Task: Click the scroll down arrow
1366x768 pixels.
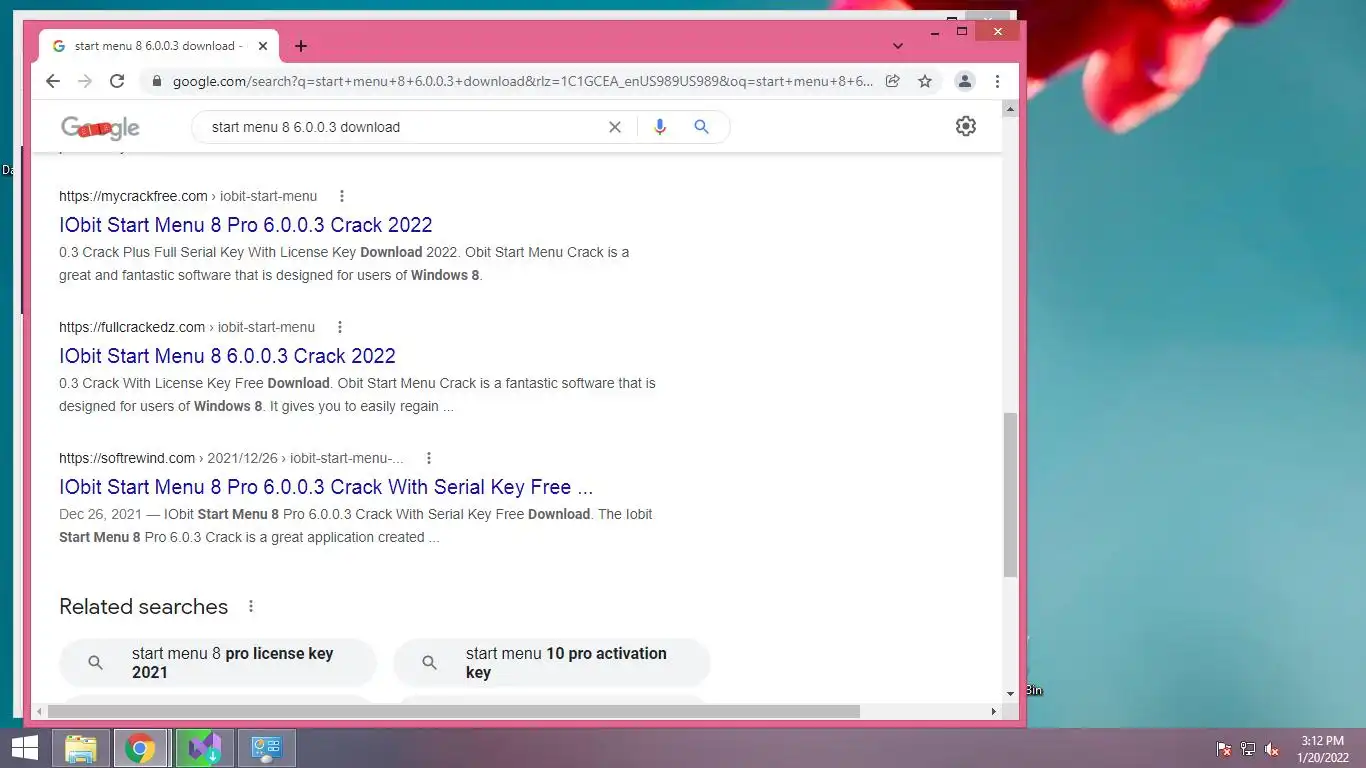Action: 1010,693
